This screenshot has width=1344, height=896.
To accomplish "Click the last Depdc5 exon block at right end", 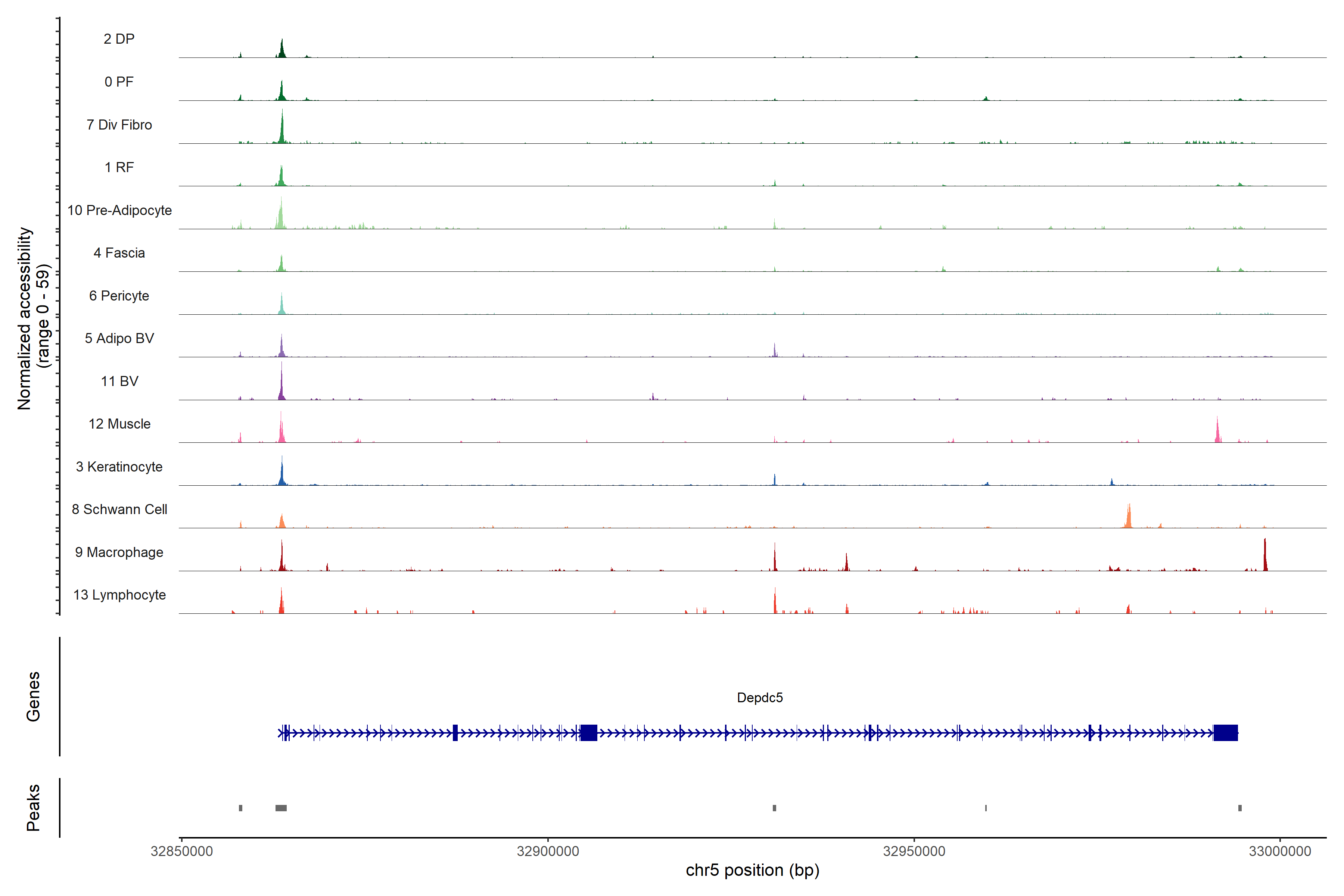I will pos(1226,732).
